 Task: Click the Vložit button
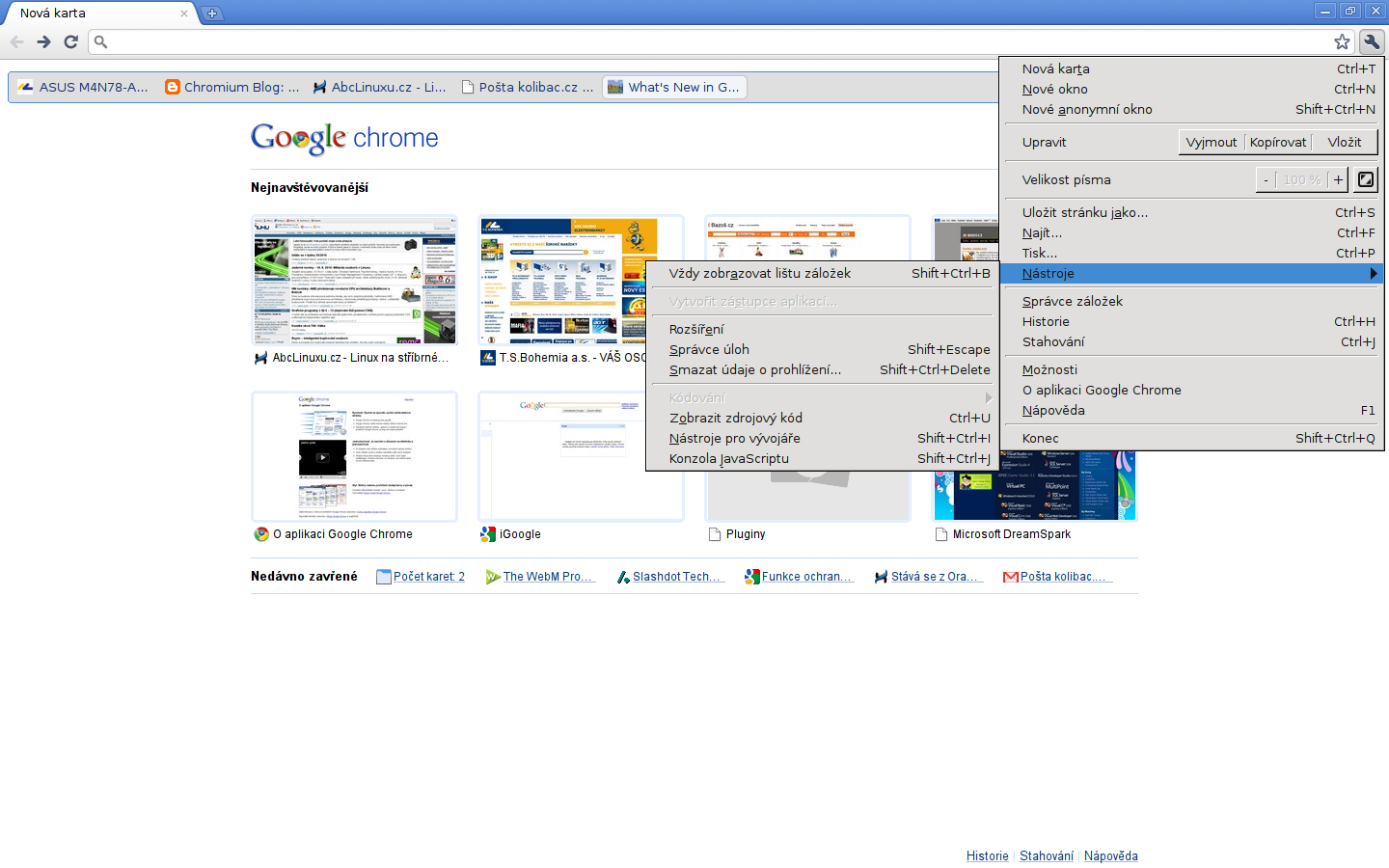1345,142
